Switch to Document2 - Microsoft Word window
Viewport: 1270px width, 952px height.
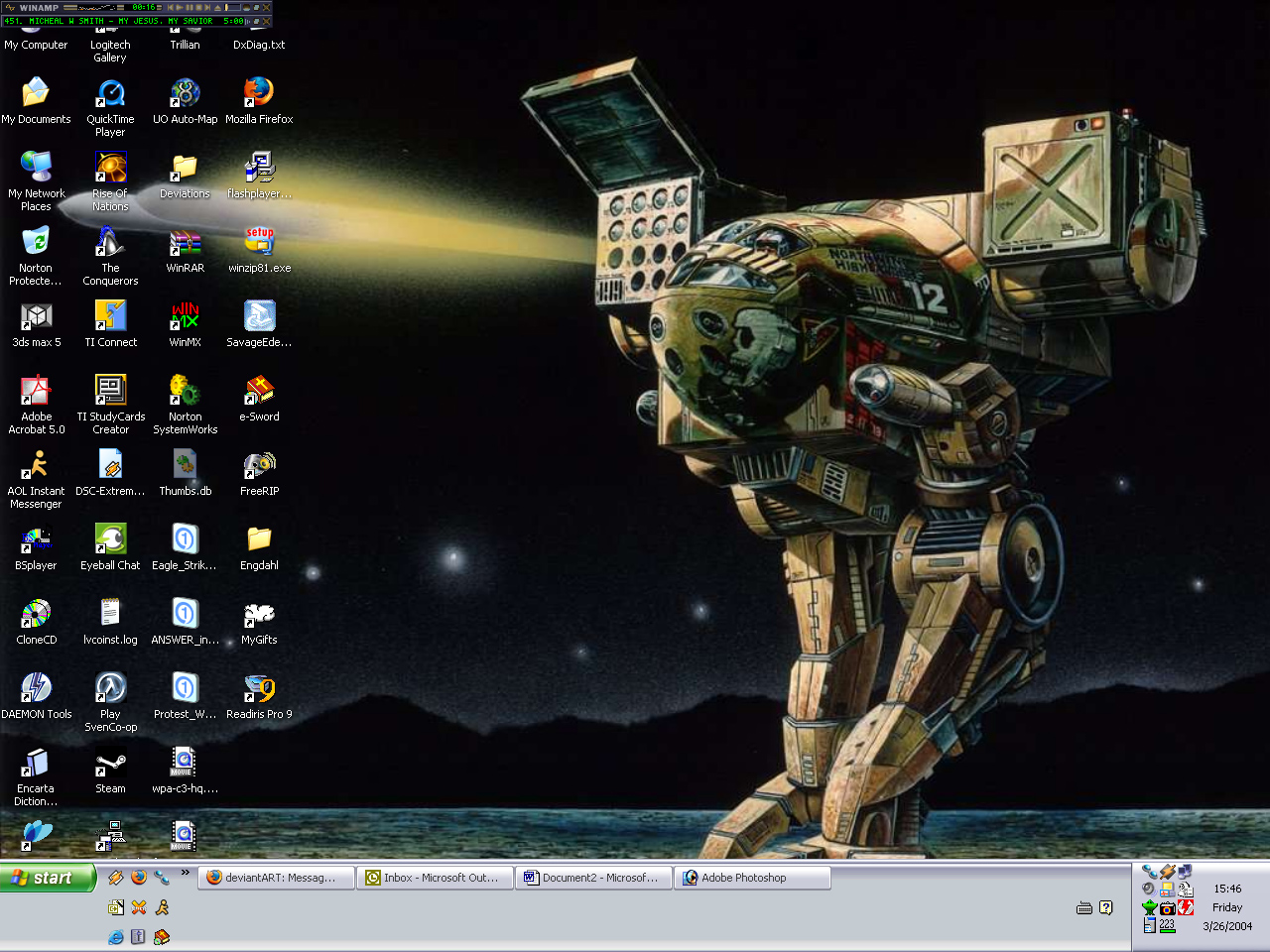click(x=594, y=878)
